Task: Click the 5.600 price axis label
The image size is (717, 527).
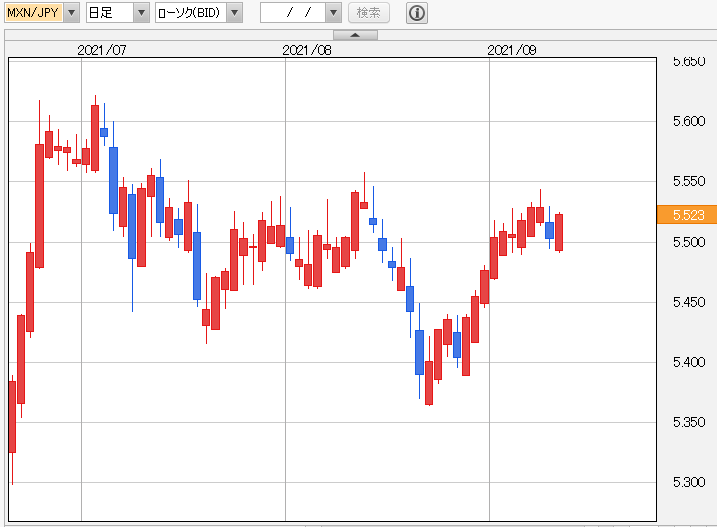Action: [689, 121]
